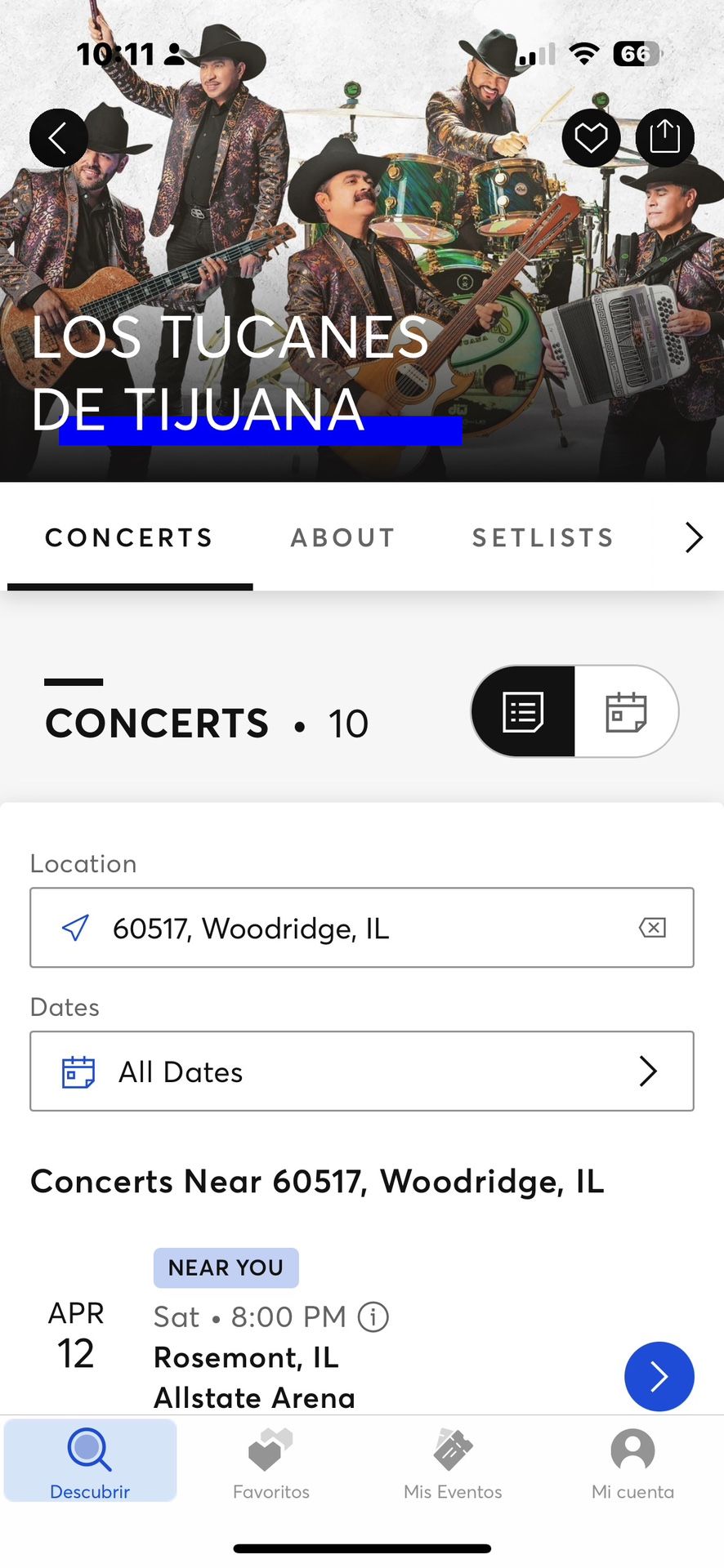Open info icon beside 8:00 PM
Image resolution: width=724 pixels, height=1568 pixels.
[x=373, y=1316]
